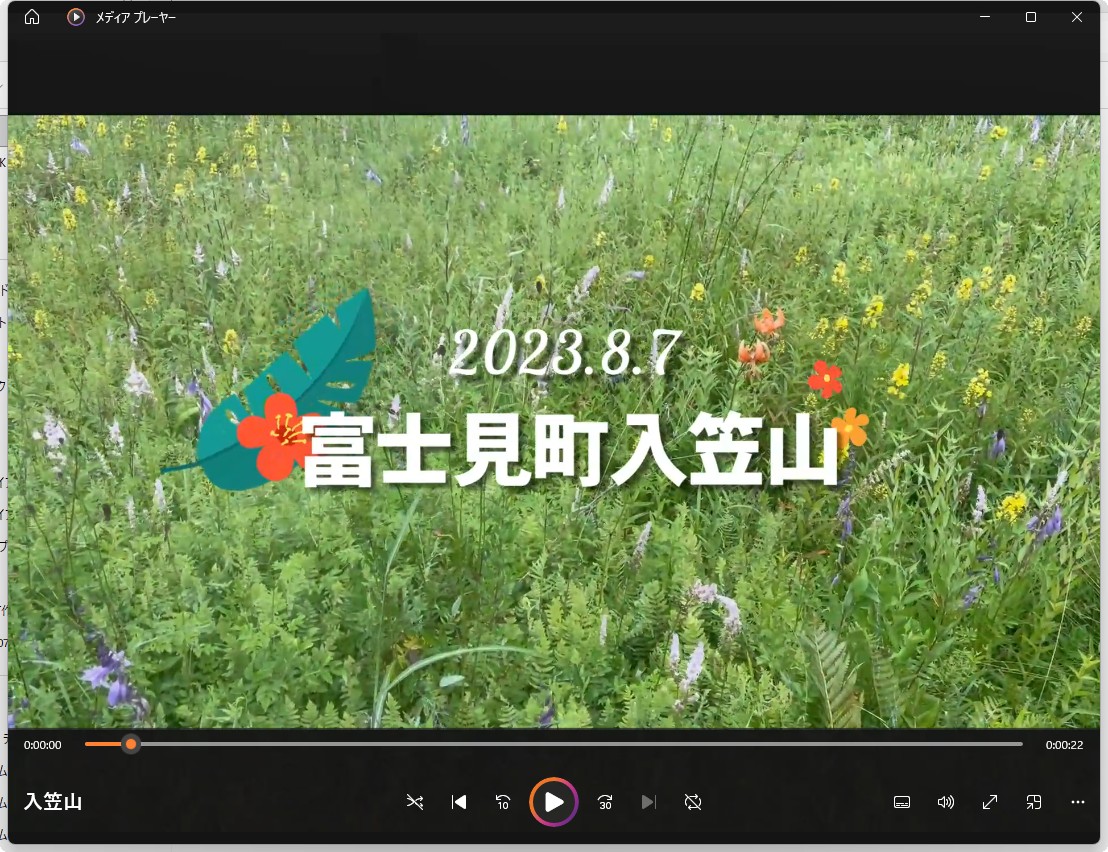Open additional playback settings via the ellipsis
Viewport: 1108px width, 852px height.
click(1077, 801)
